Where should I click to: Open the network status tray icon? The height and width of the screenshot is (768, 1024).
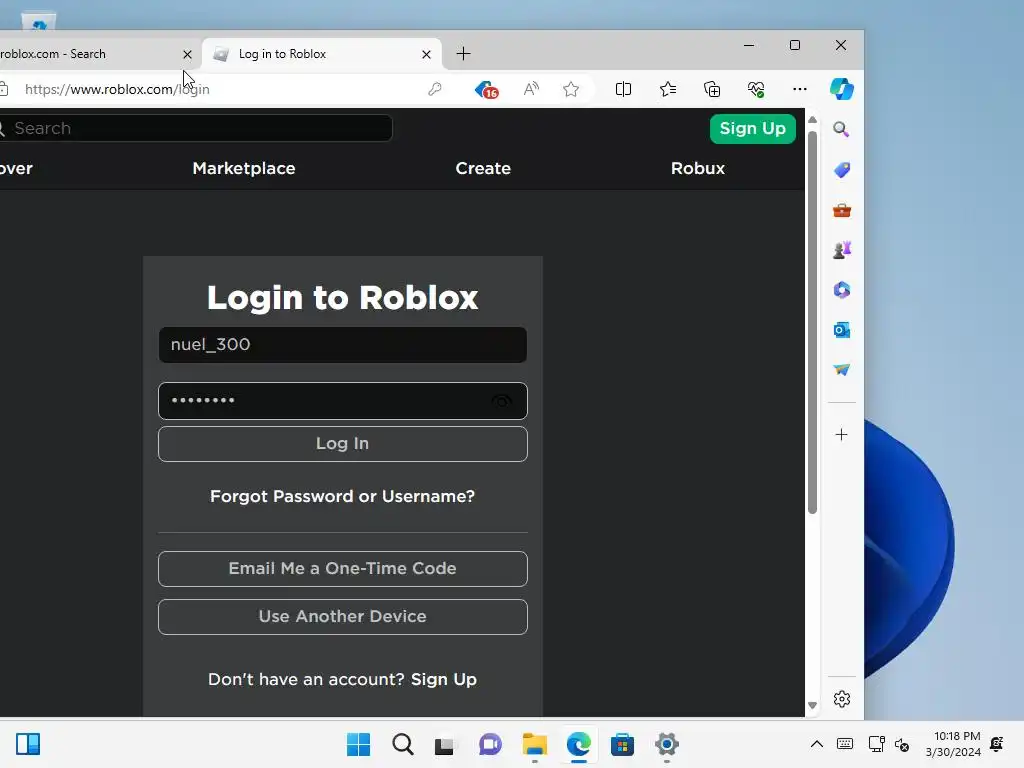click(876, 744)
